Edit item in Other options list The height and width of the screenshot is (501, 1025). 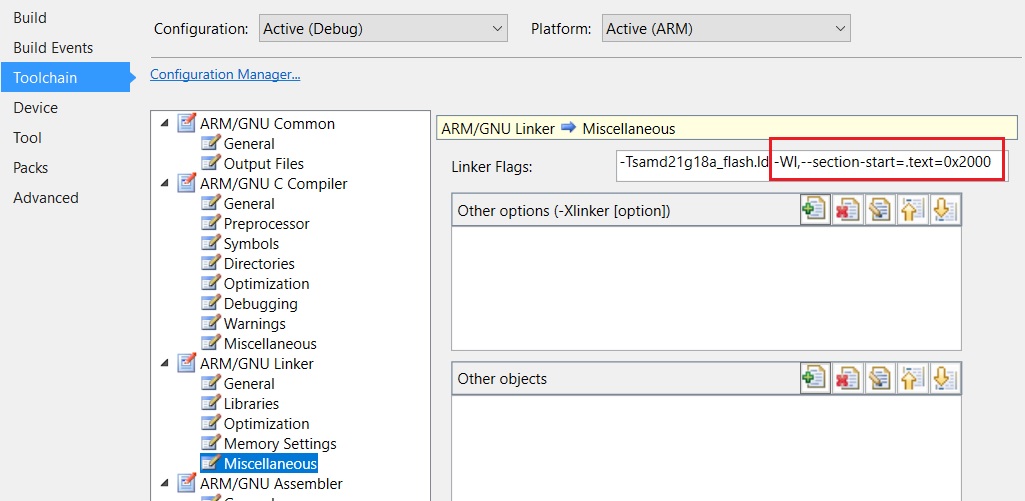[x=880, y=211]
